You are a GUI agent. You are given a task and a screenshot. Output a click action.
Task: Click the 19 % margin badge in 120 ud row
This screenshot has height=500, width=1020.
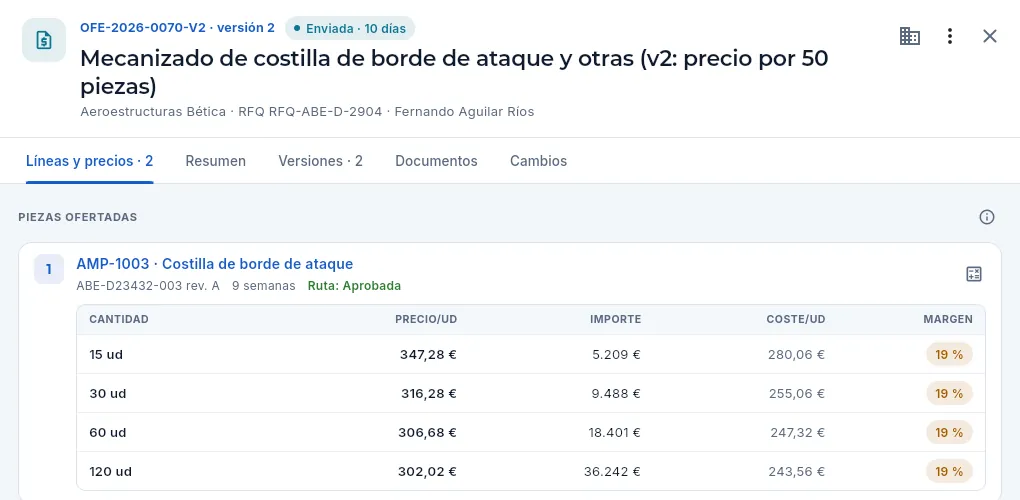pos(949,472)
